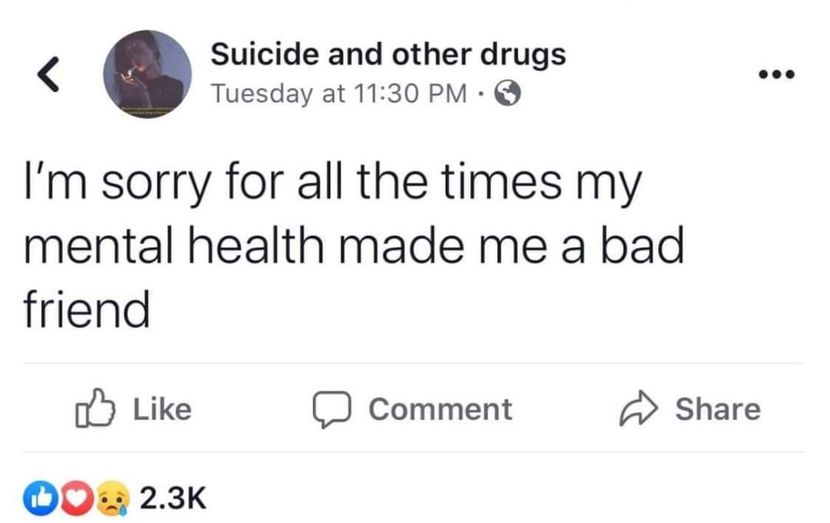Screen dimensions: 830x523
Task: Click the blue Like reaction emoji
Action: [40, 498]
